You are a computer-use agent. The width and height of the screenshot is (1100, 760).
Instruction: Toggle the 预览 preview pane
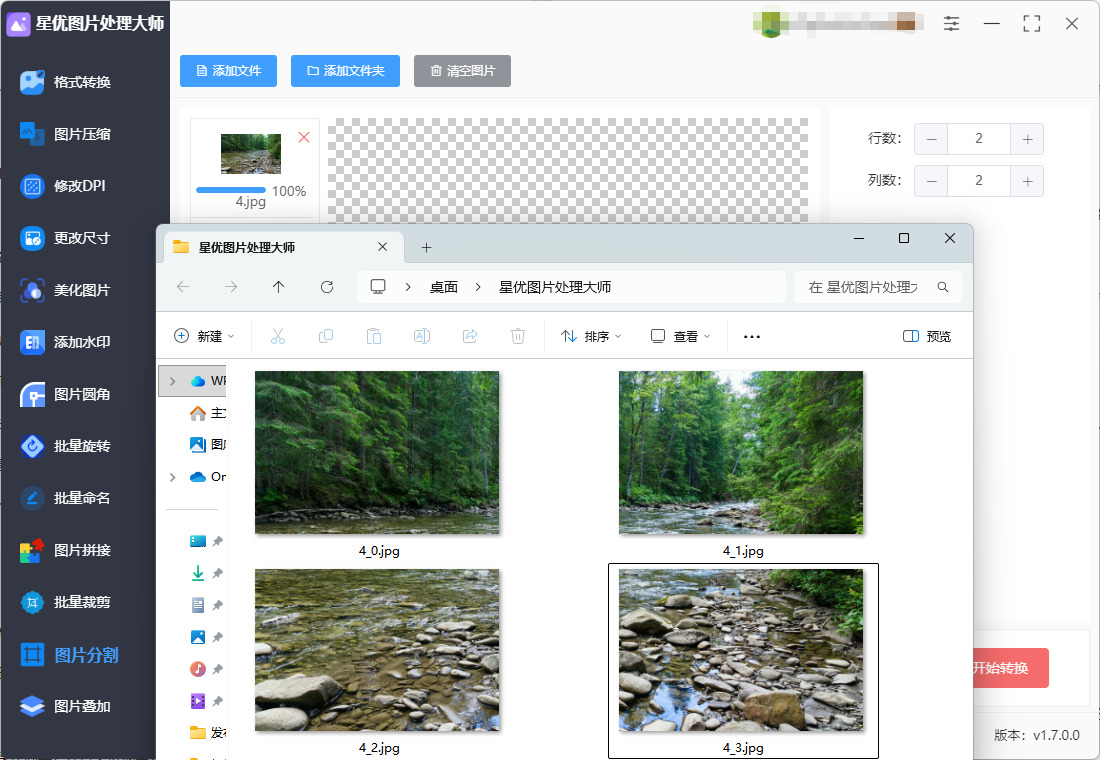coord(927,337)
